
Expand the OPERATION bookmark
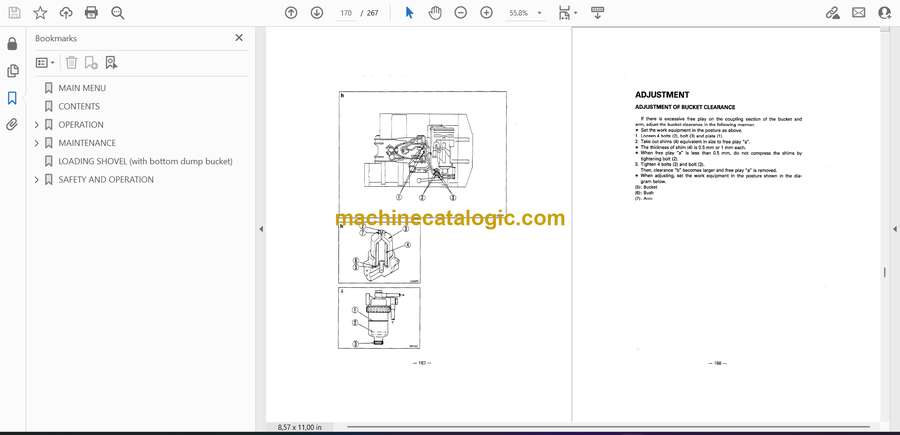tap(37, 125)
